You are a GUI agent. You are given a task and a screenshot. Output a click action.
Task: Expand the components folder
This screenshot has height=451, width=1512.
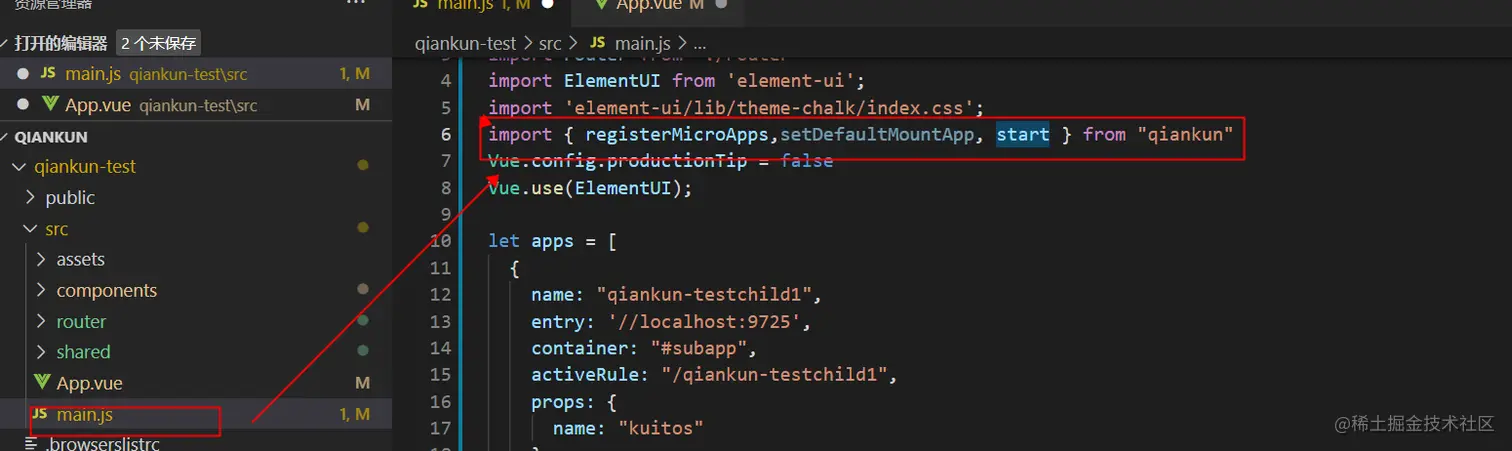[x=41, y=291]
